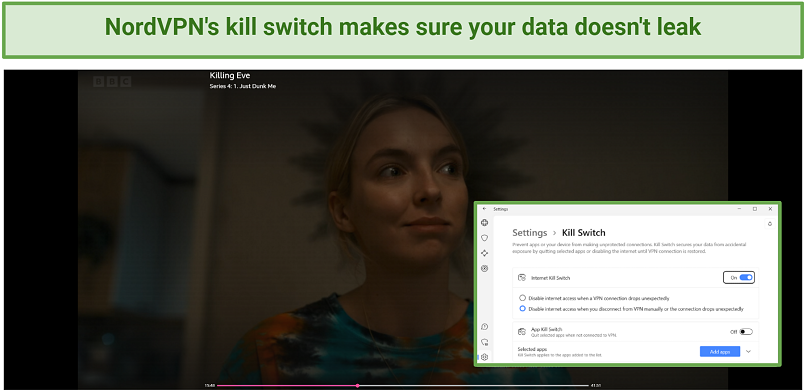This screenshot has width=806, height=392.
Task: Select 'disconnect from VPN manually' radio option
Action: coord(523,309)
